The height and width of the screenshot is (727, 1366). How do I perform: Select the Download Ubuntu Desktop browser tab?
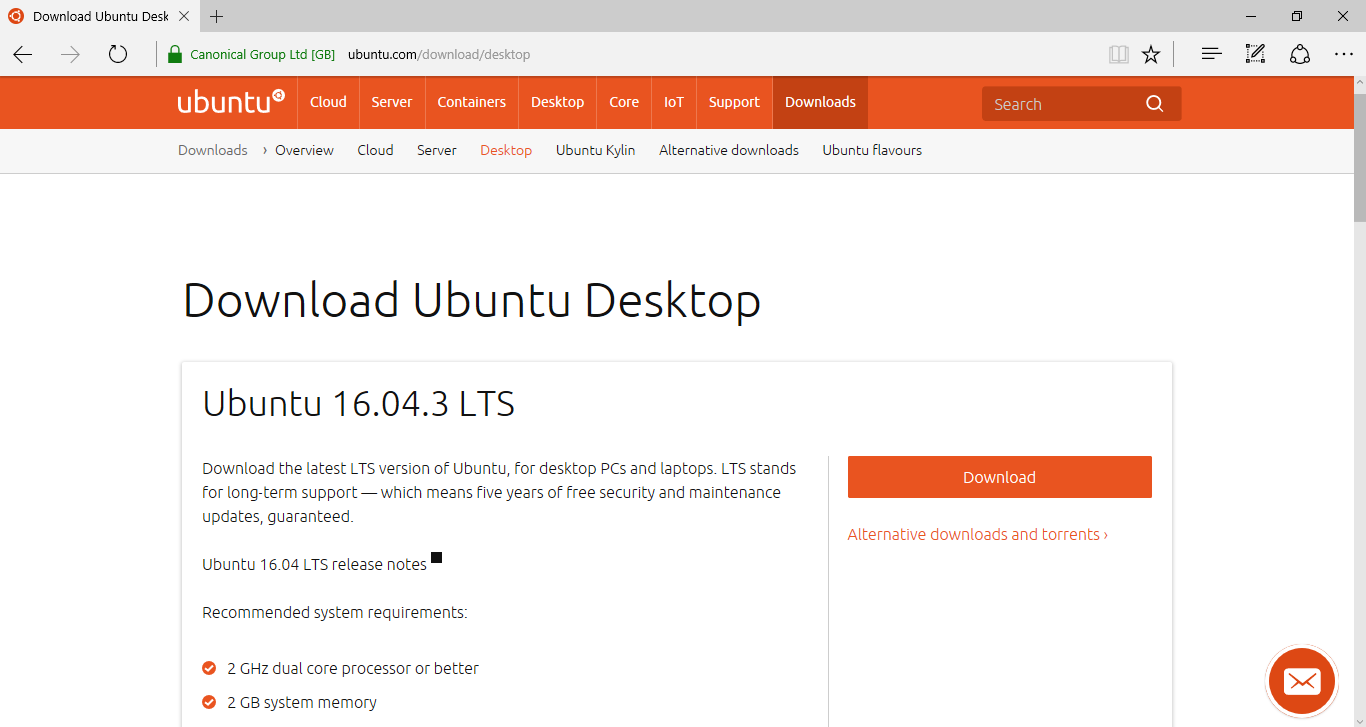click(100, 16)
